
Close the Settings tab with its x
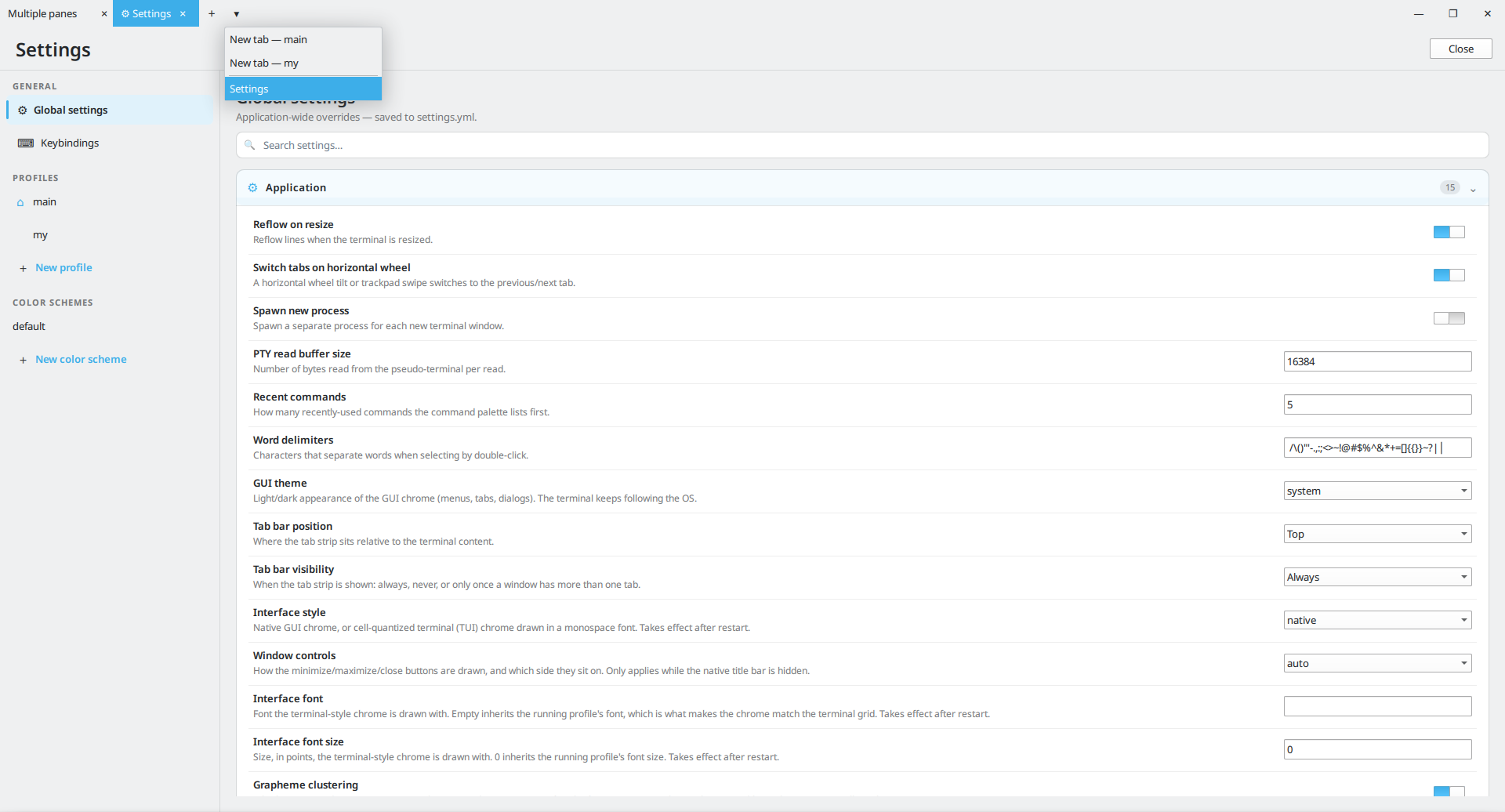[183, 13]
